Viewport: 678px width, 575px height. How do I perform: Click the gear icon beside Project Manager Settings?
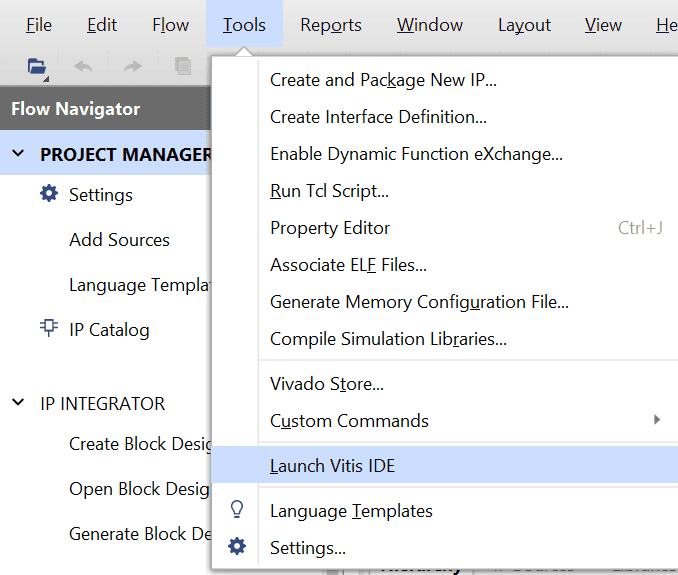48,194
